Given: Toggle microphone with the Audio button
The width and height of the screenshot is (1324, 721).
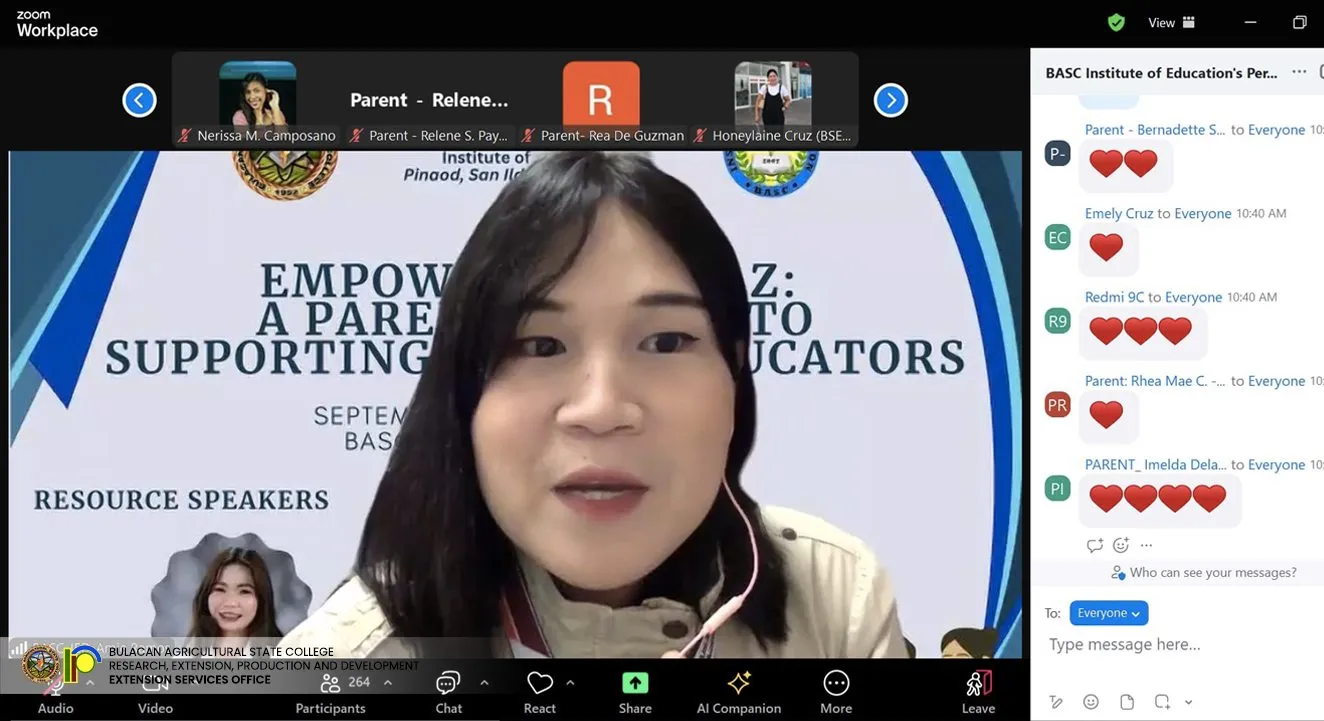Looking at the screenshot, I should [55, 690].
